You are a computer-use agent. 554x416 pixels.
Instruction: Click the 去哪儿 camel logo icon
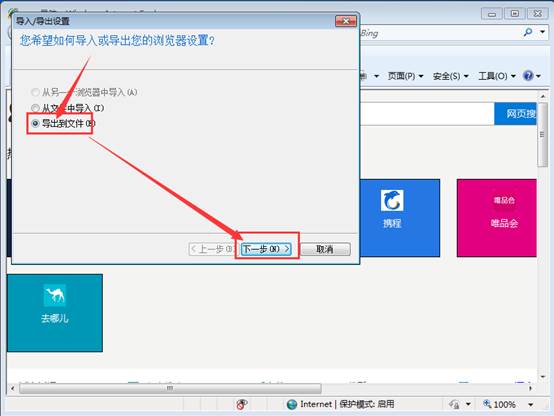54,295
